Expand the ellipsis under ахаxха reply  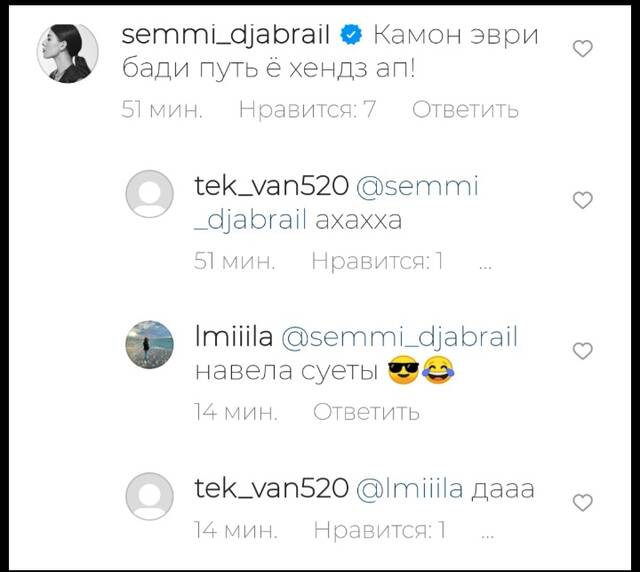[x=485, y=267]
